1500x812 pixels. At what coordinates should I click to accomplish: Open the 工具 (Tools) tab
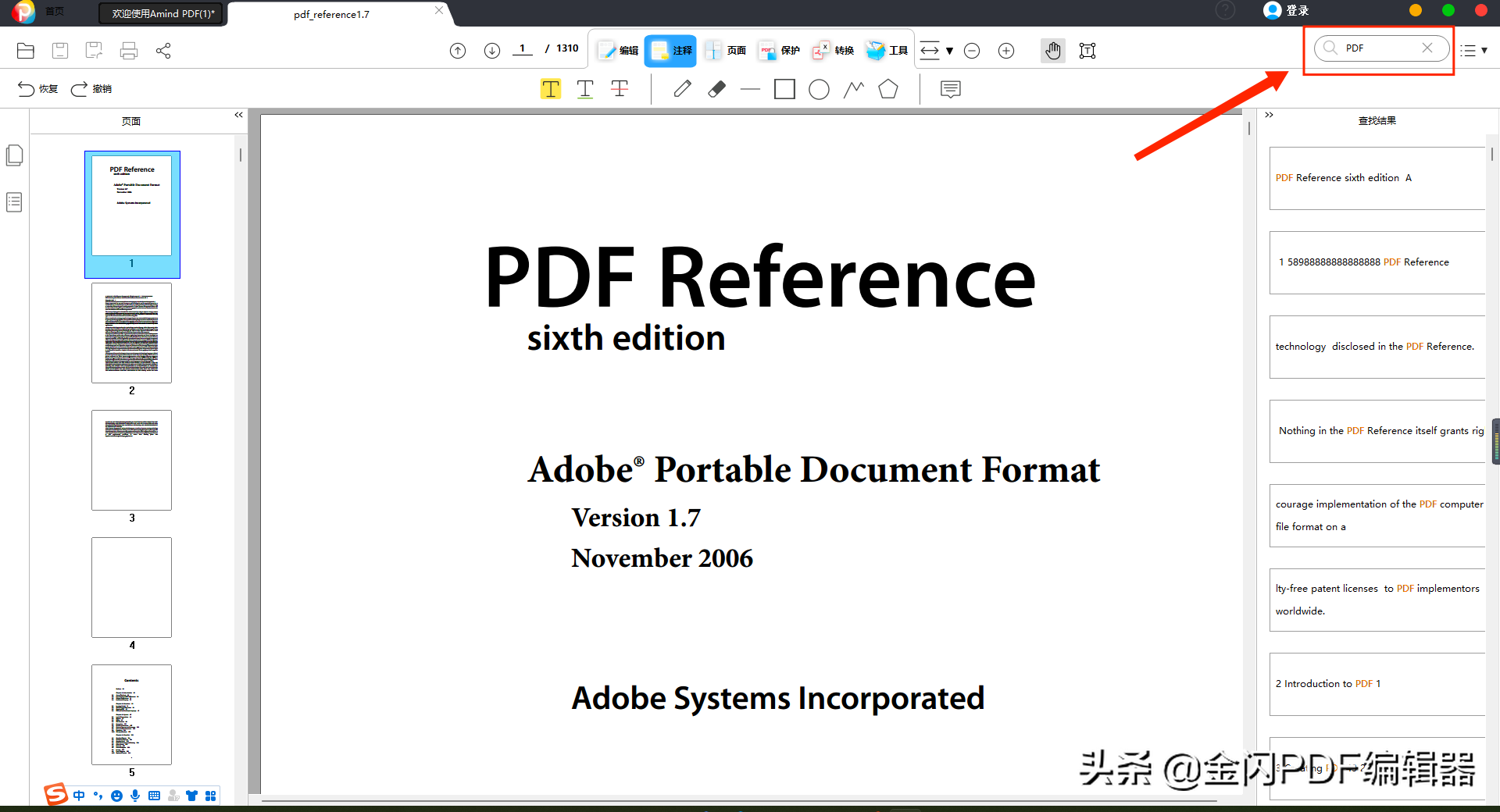(887, 51)
